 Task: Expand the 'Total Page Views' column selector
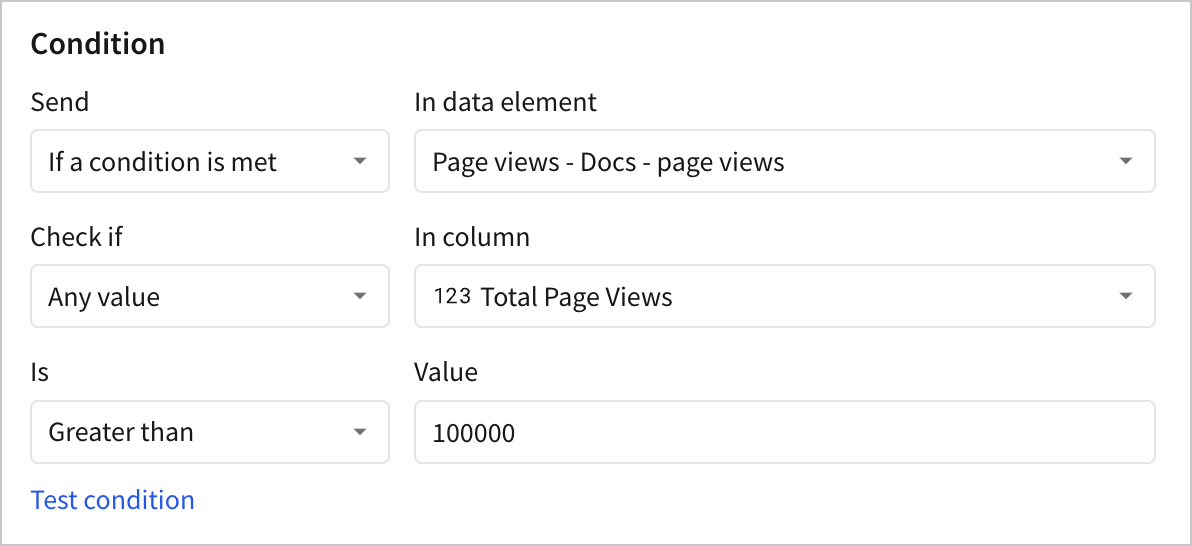tap(785, 297)
